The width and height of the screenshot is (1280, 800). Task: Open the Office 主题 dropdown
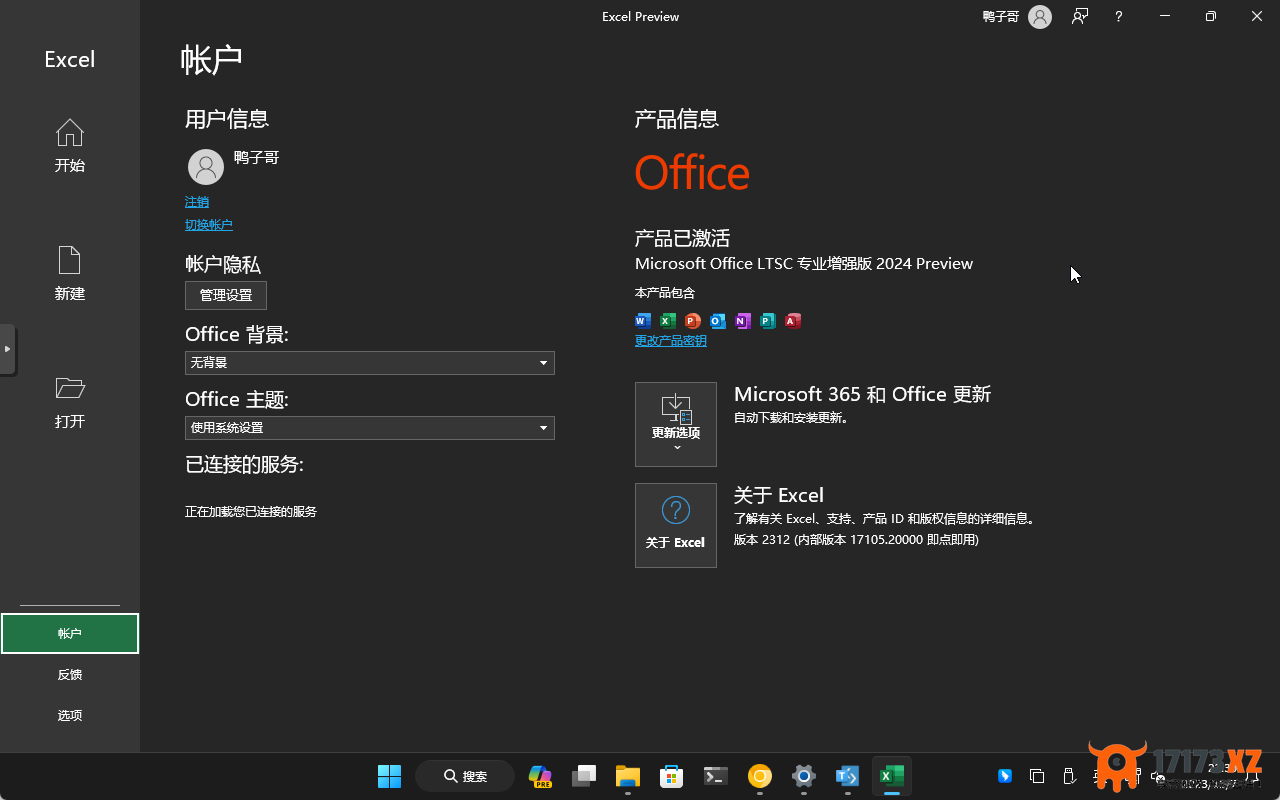tap(370, 428)
